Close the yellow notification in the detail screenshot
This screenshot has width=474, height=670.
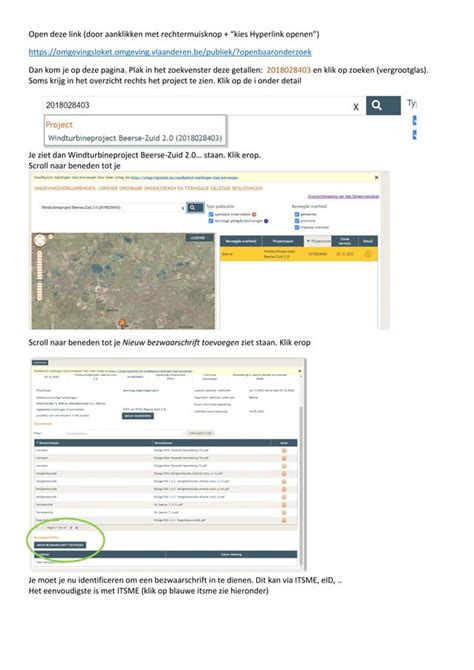coord(300,371)
